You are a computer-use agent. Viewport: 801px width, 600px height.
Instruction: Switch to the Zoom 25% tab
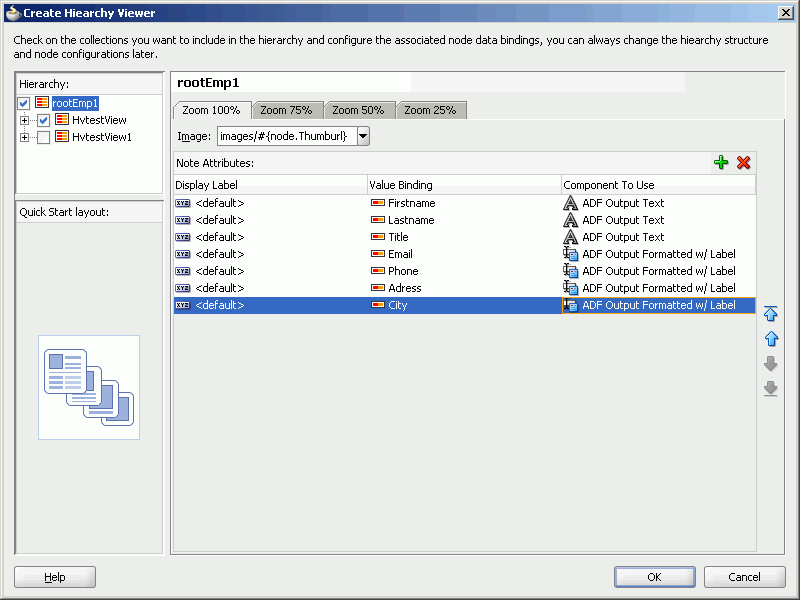click(431, 110)
